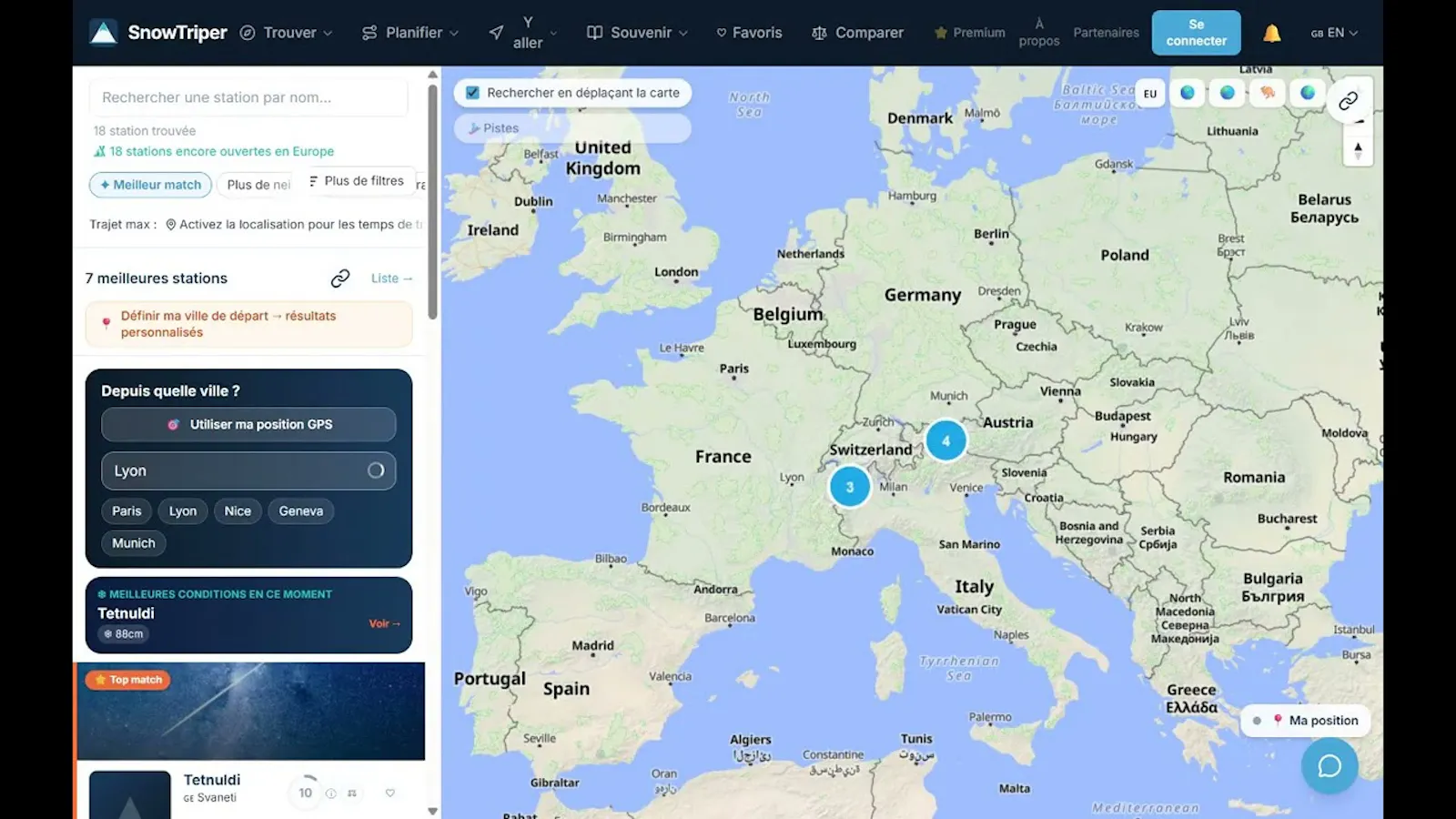Open Plus de filtres
Viewport: 1456px width, 819px height.
[357, 181]
